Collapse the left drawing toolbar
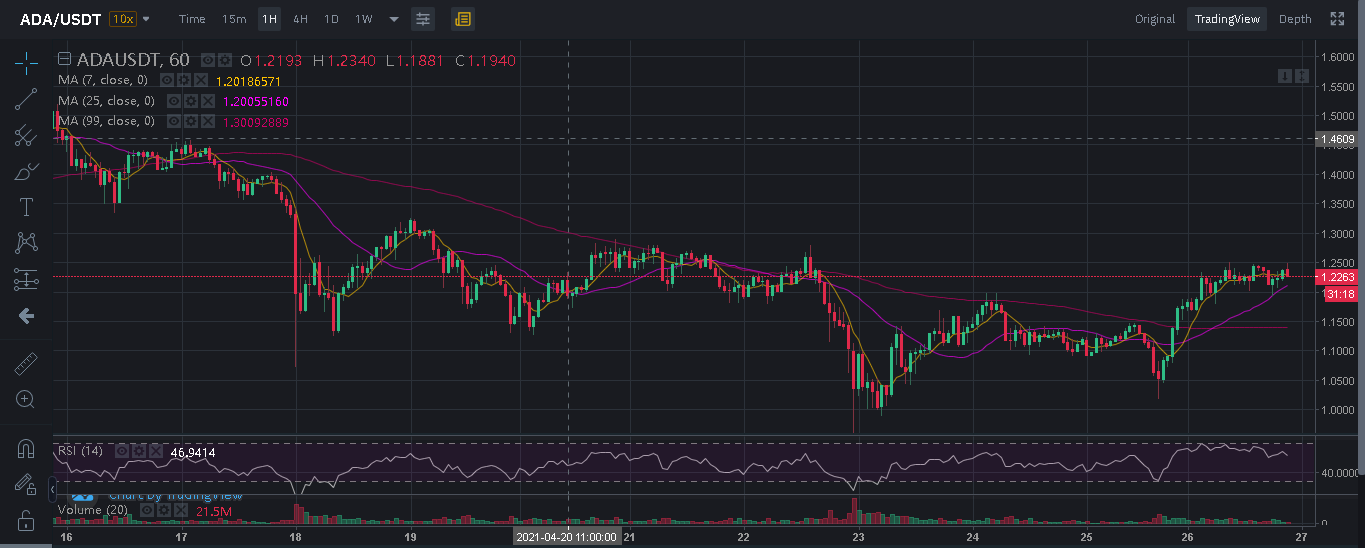The image size is (1365, 548). [52, 489]
